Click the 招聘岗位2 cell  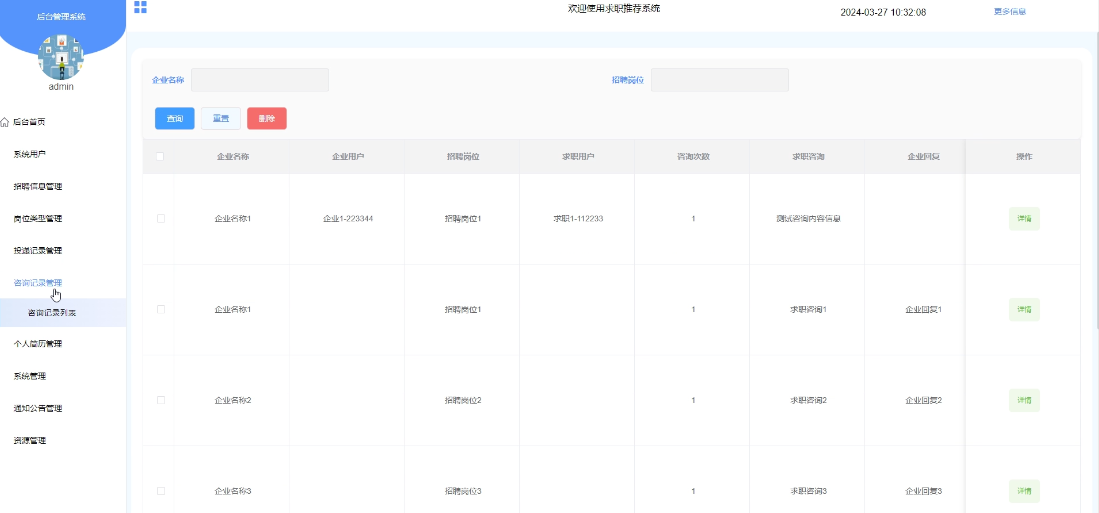coord(463,400)
